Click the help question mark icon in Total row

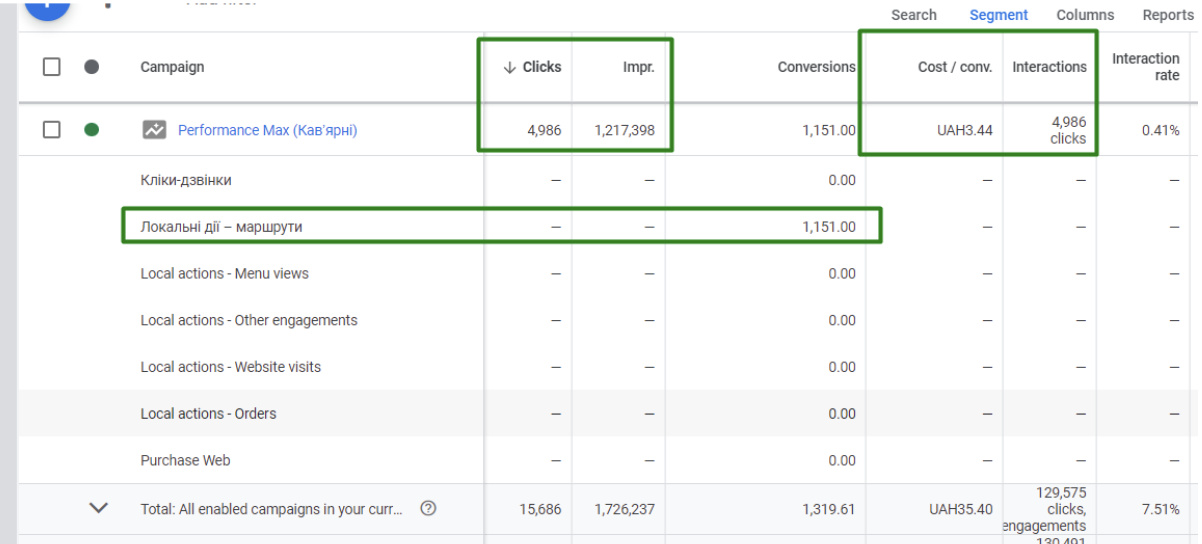coord(428,508)
